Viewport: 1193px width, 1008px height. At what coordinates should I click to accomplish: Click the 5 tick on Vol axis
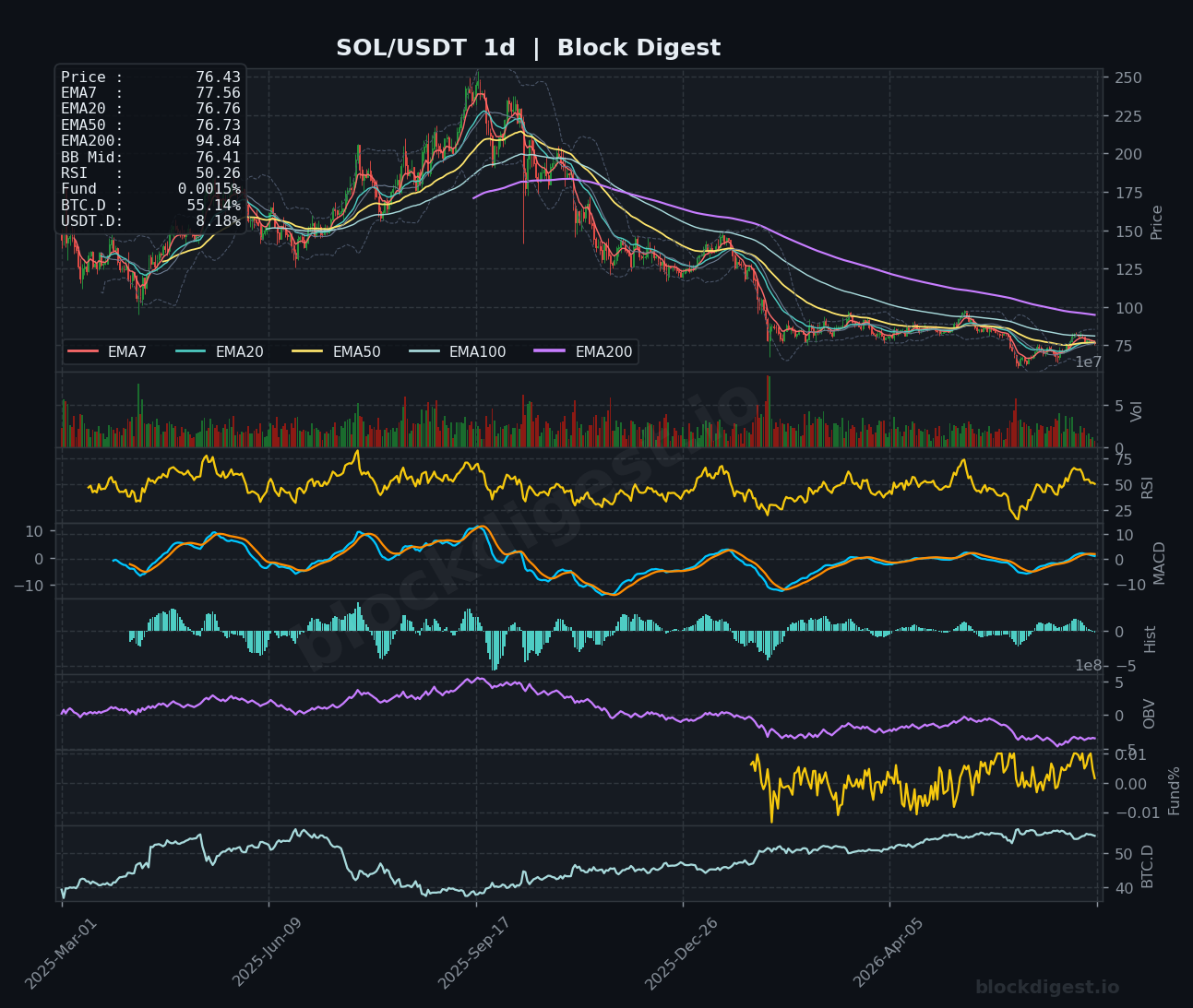tap(1119, 406)
